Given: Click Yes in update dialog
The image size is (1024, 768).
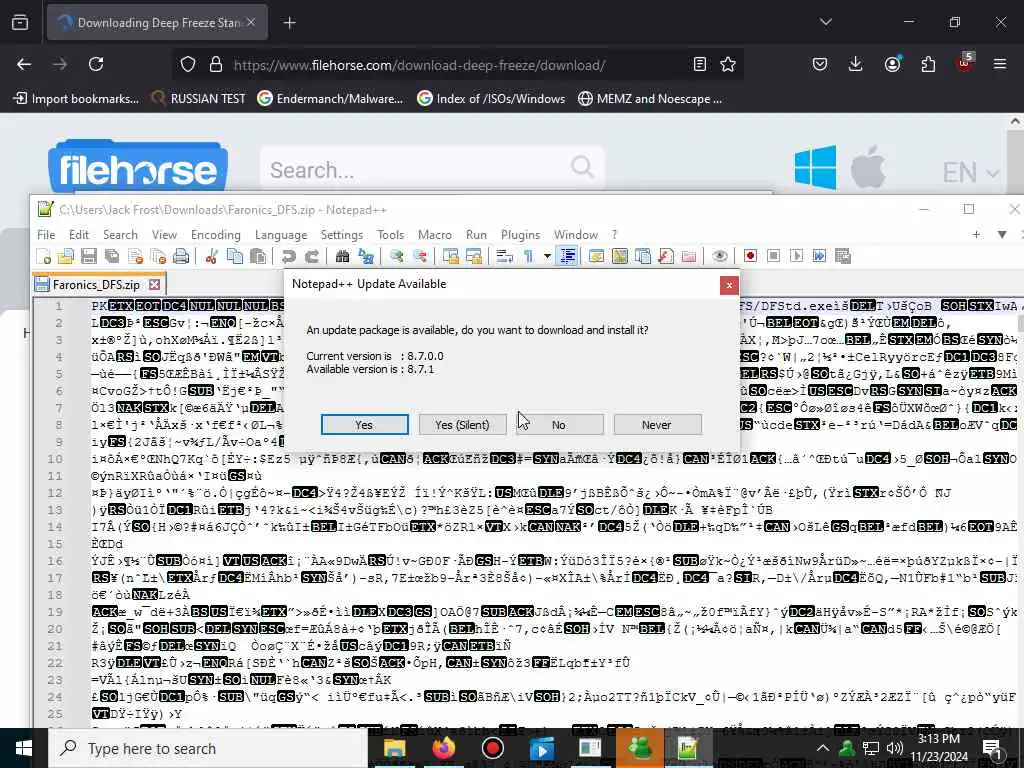Looking at the screenshot, I should coord(364,424).
